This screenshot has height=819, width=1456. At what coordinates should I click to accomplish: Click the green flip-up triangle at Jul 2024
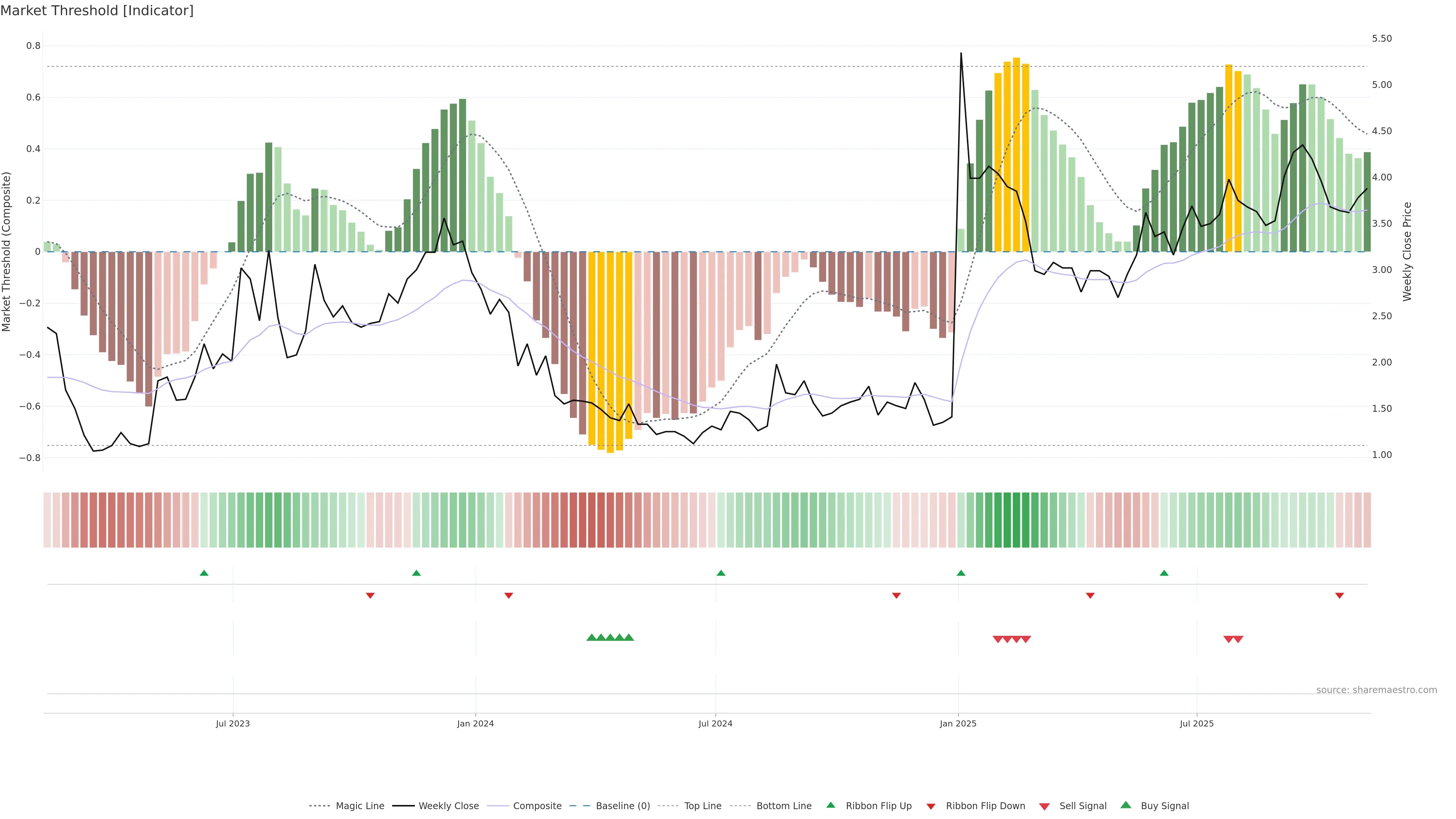[721, 573]
